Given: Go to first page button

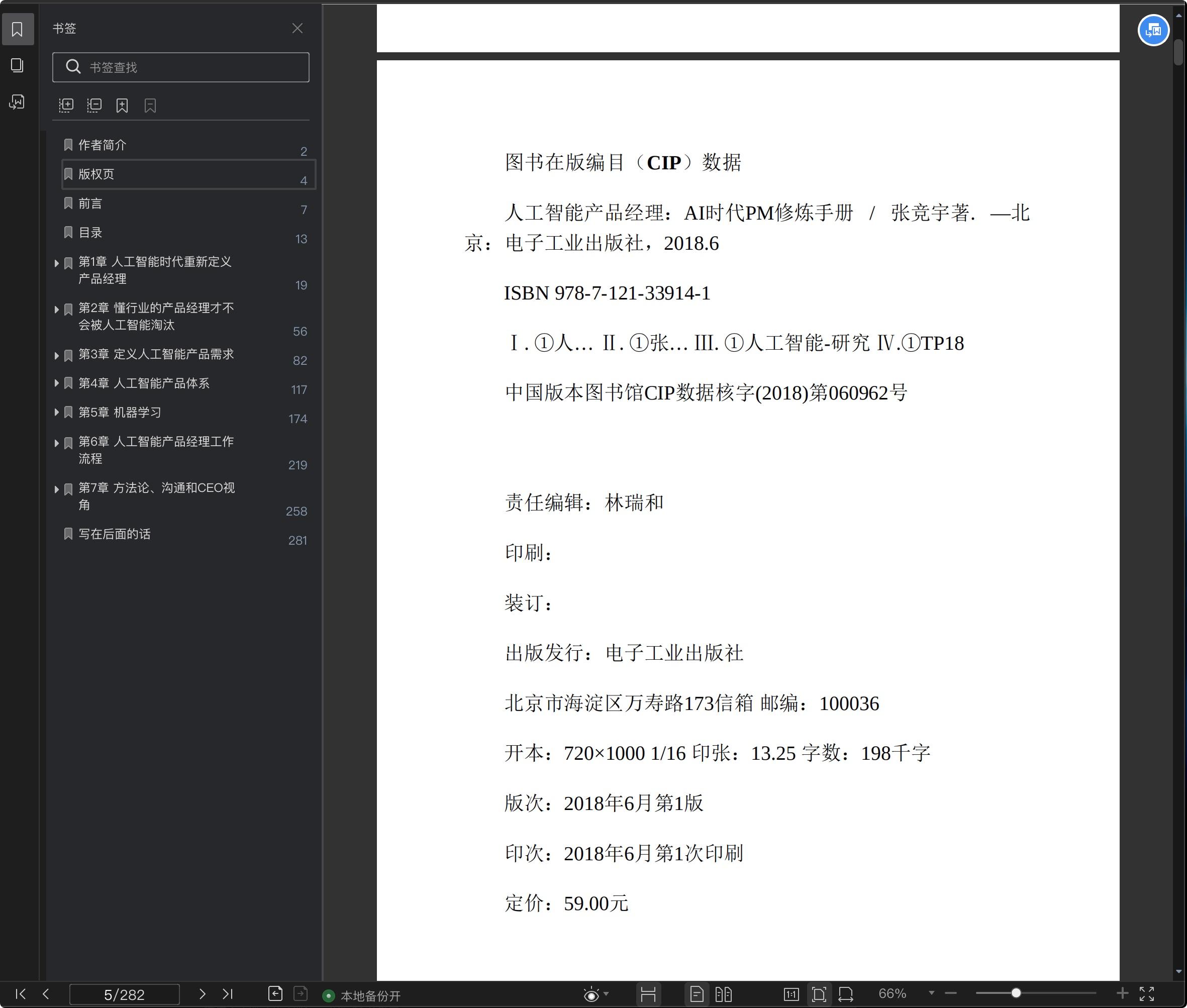Looking at the screenshot, I should point(21,994).
